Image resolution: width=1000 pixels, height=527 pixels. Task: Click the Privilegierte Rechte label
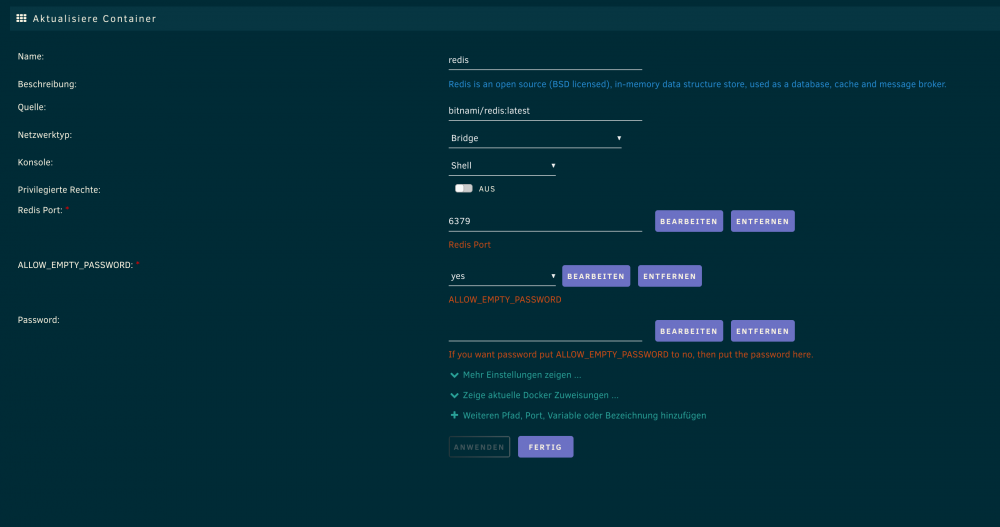point(59,190)
